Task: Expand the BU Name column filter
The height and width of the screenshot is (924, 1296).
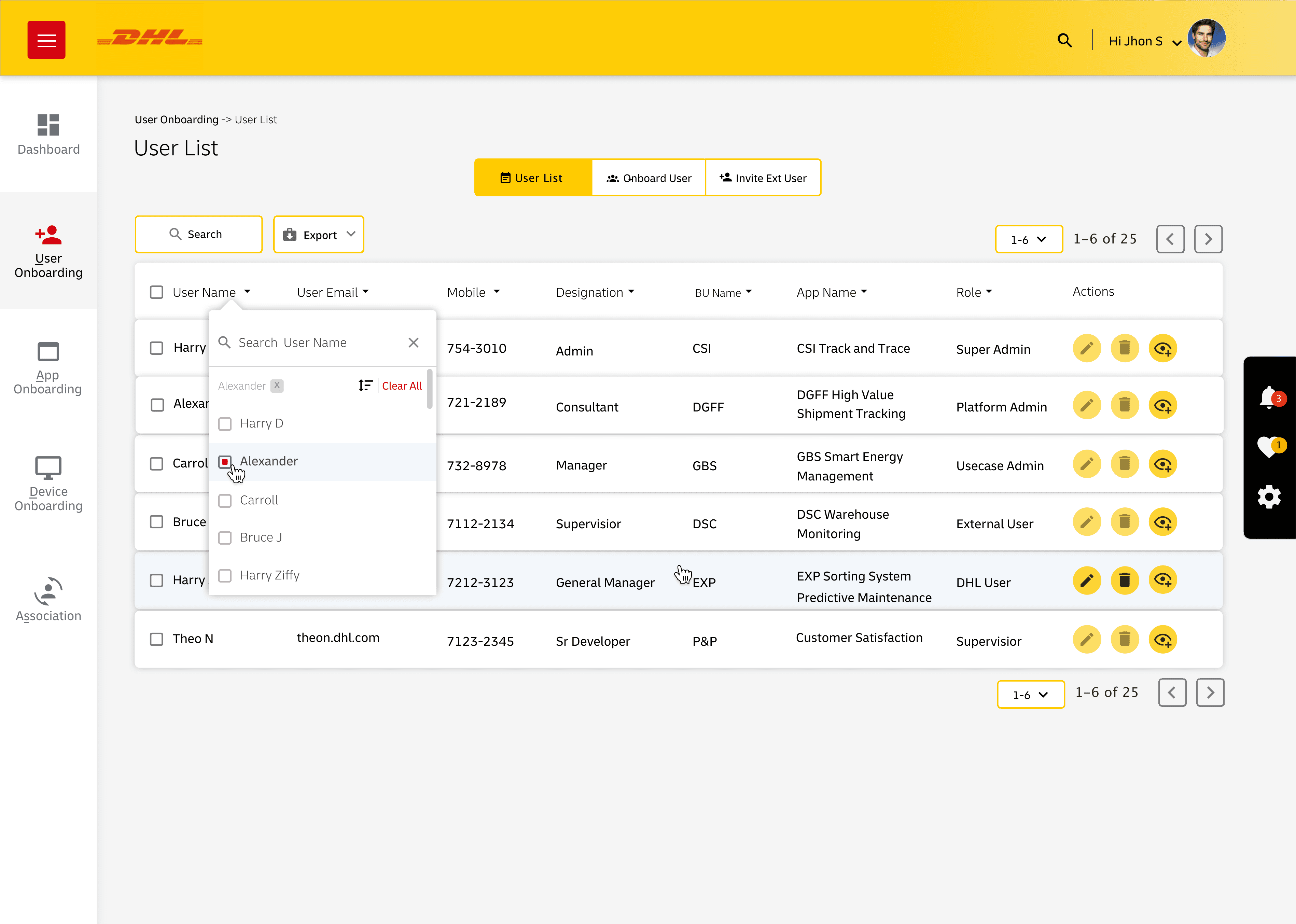Action: click(x=749, y=292)
